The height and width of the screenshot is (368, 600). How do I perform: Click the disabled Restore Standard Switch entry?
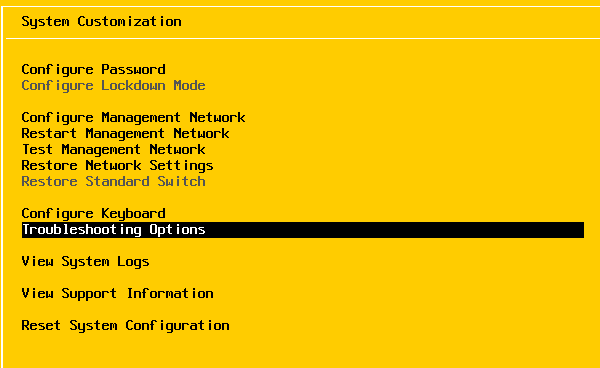[113, 182]
